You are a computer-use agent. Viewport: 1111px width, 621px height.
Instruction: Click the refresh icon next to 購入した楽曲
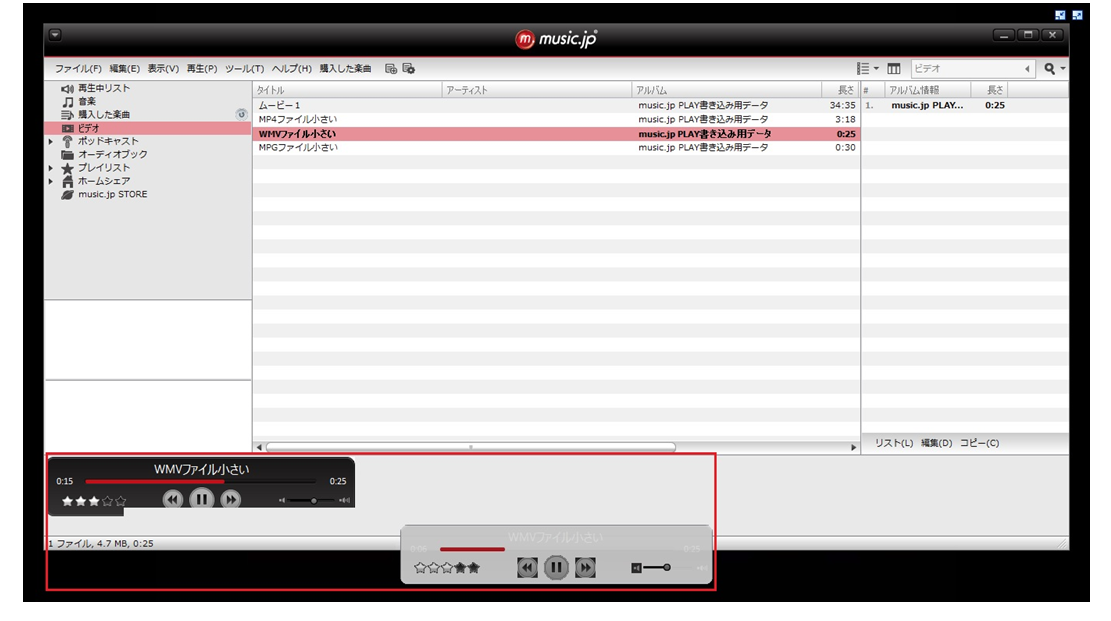click(241, 115)
